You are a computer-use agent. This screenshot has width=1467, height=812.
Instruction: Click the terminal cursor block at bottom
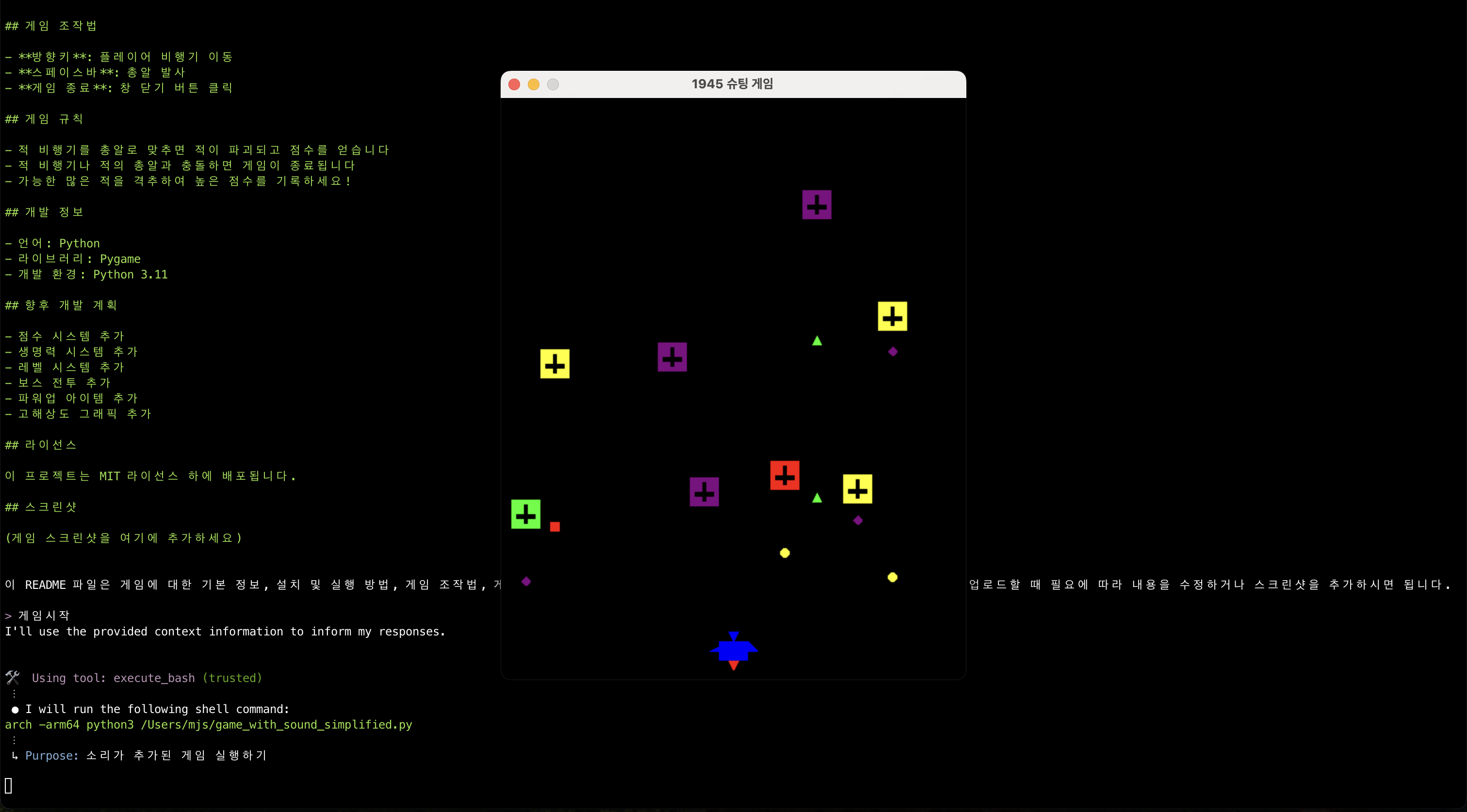(9, 785)
